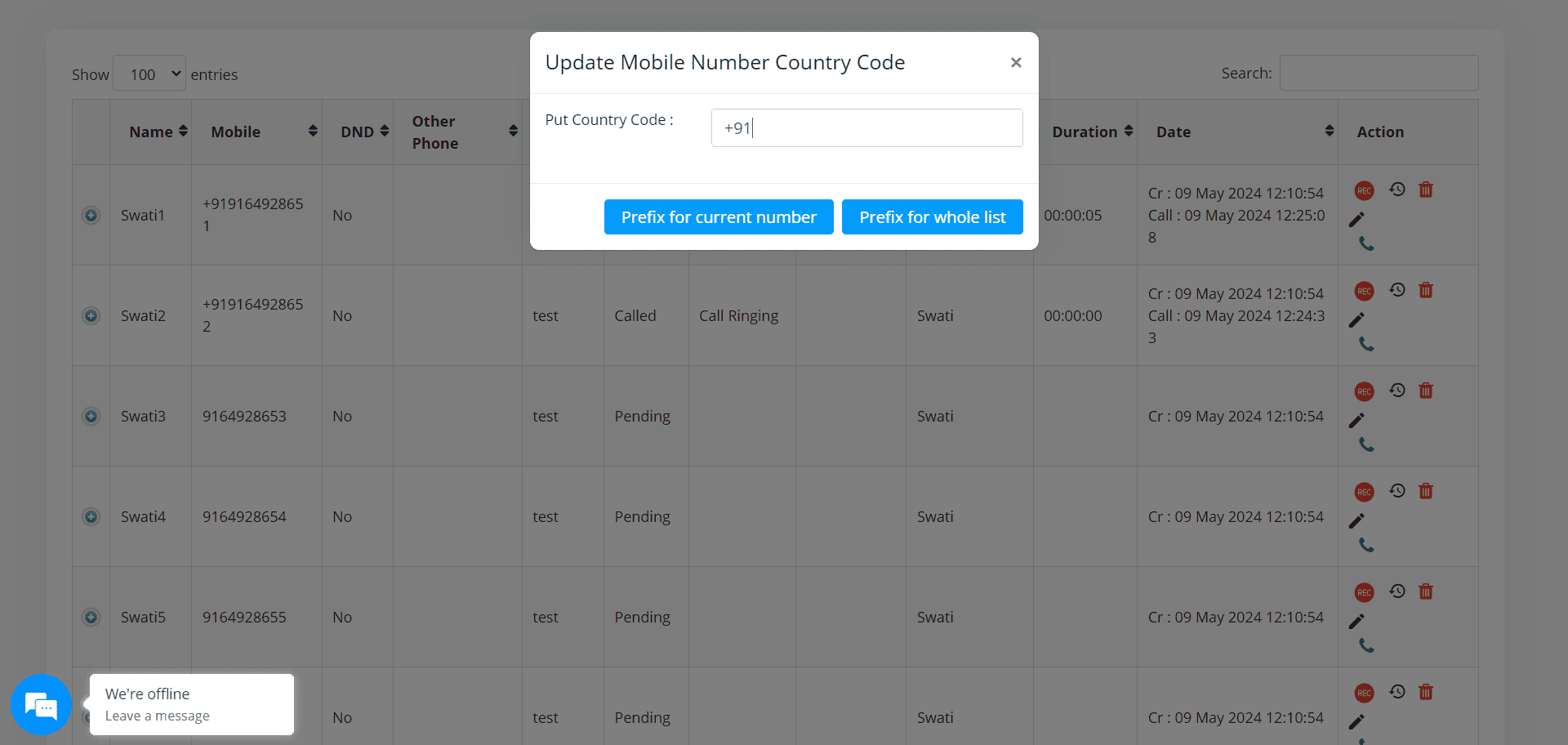Play the call recording for Swati1

tap(1365, 190)
